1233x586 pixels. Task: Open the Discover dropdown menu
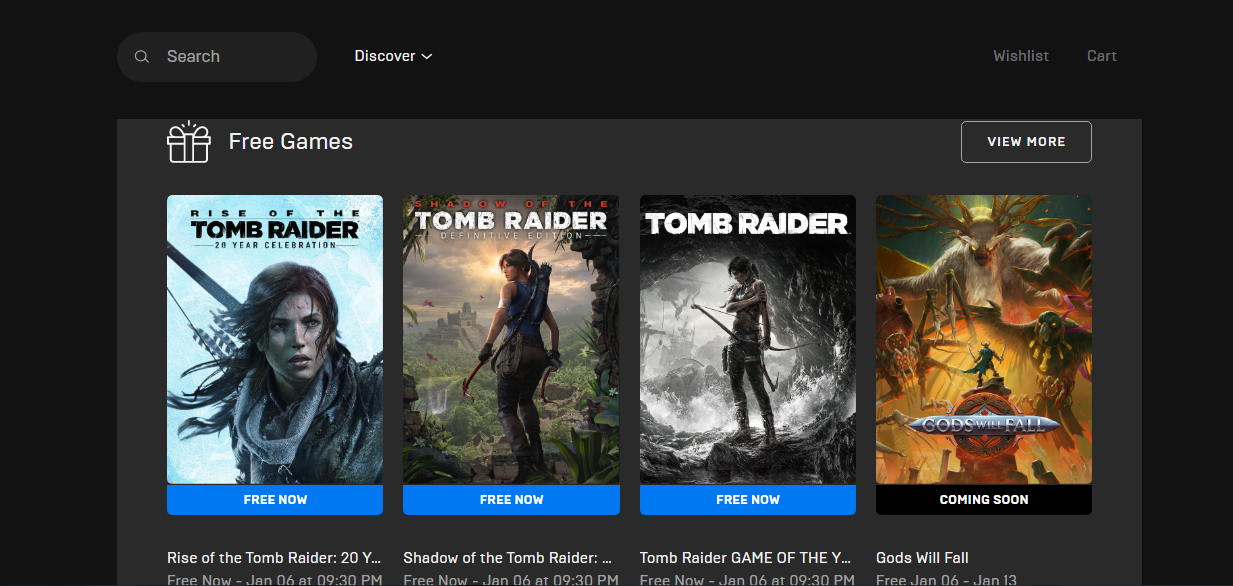tap(393, 56)
